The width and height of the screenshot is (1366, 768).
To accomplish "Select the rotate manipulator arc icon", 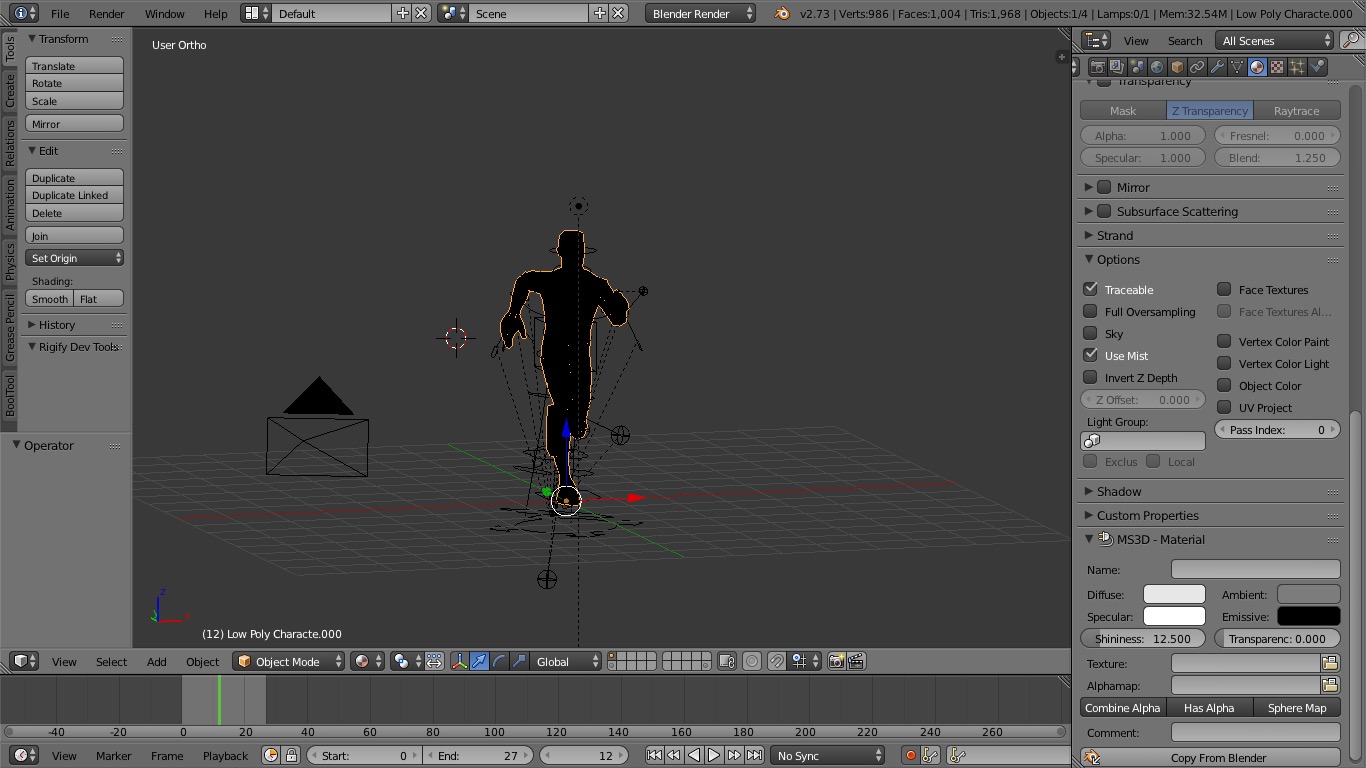I will 499,661.
